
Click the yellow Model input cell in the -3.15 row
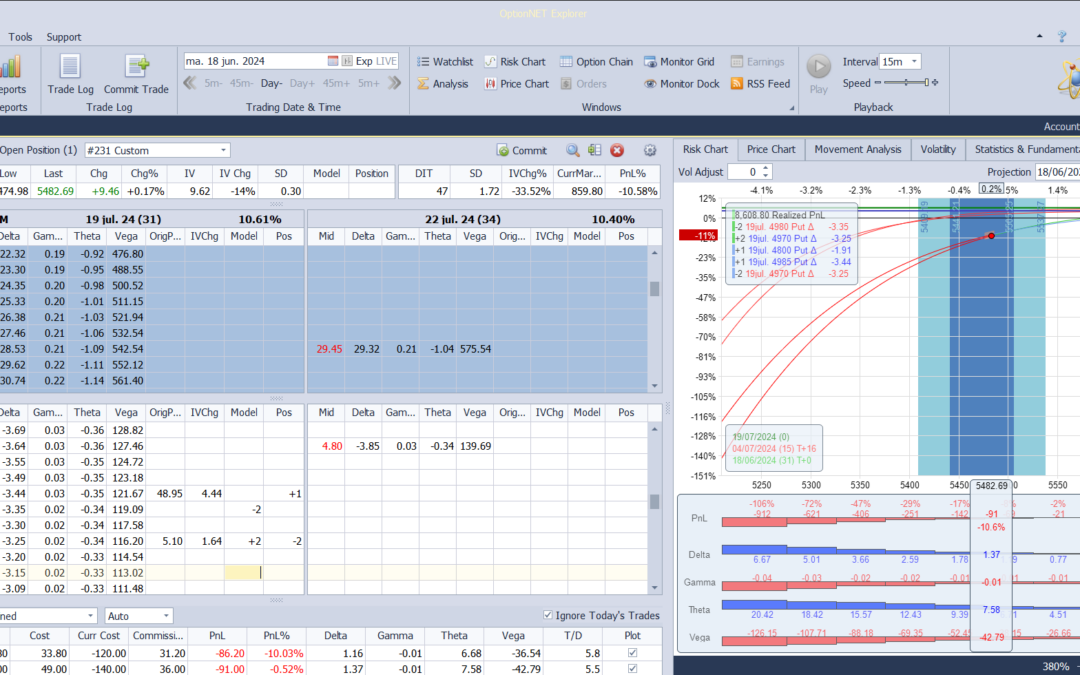pos(243,572)
